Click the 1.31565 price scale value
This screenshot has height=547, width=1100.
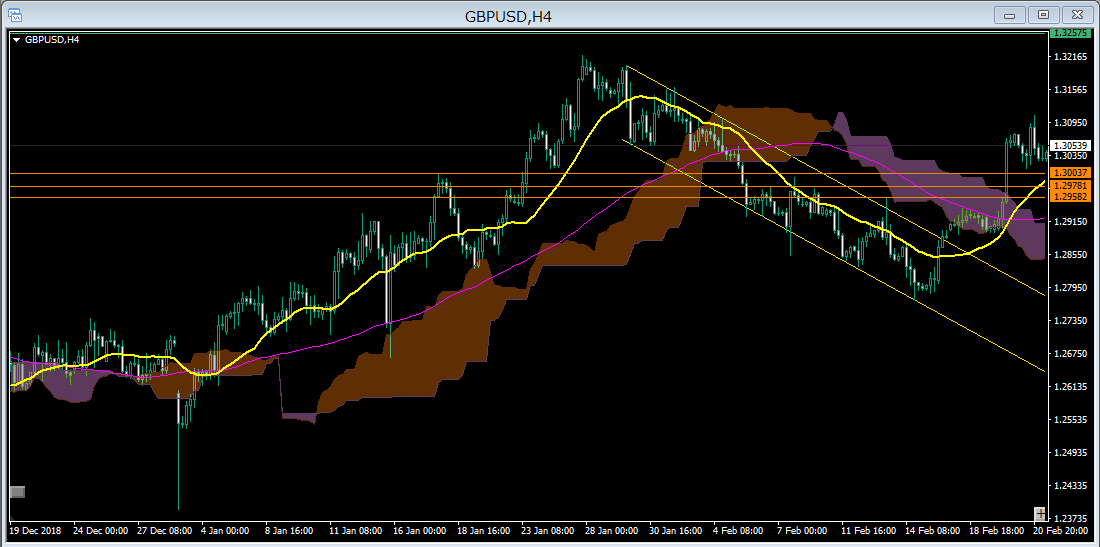[1069, 90]
